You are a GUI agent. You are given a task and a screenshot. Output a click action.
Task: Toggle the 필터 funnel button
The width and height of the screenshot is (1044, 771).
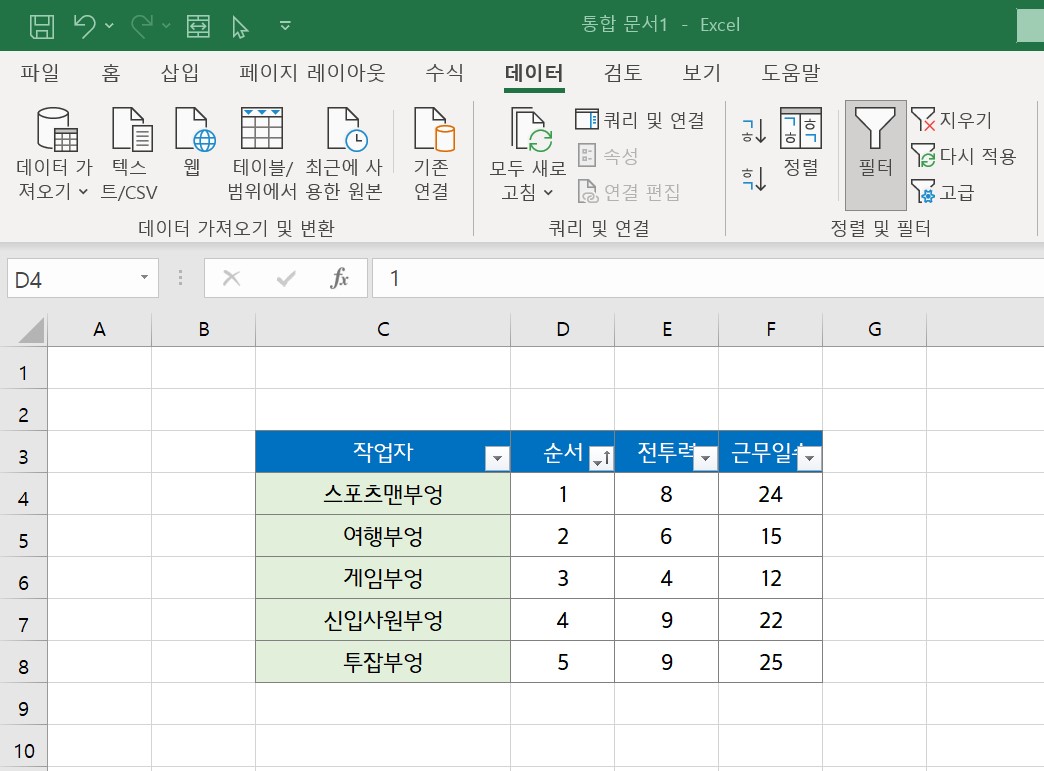point(876,155)
